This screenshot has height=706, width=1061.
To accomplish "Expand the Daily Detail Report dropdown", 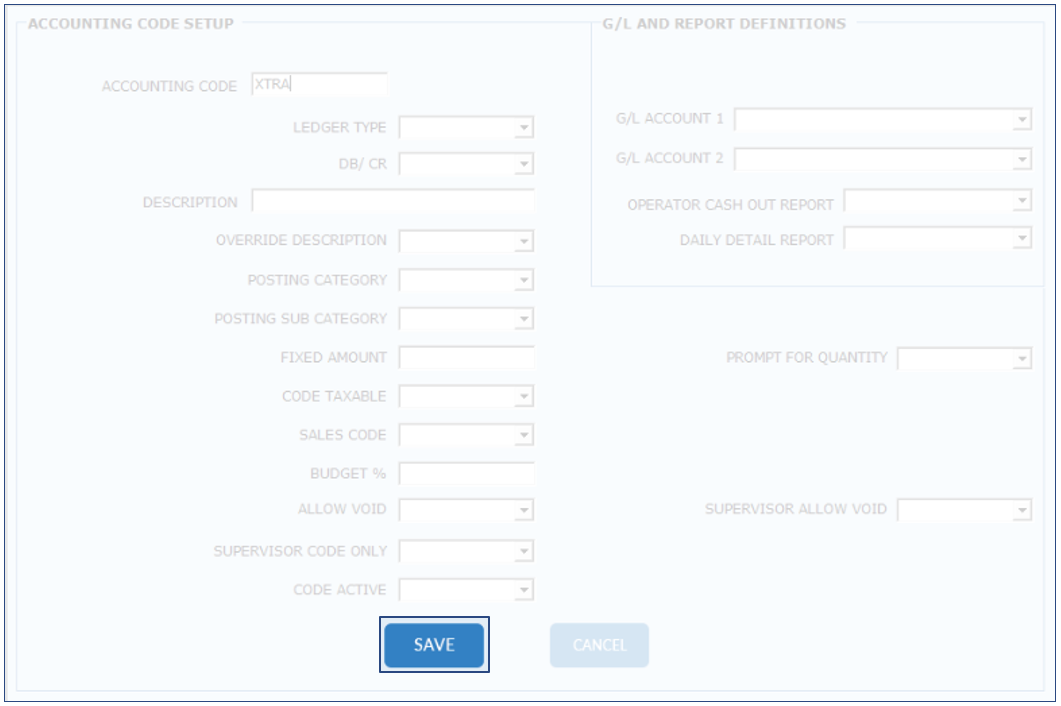I will tap(937, 239).
